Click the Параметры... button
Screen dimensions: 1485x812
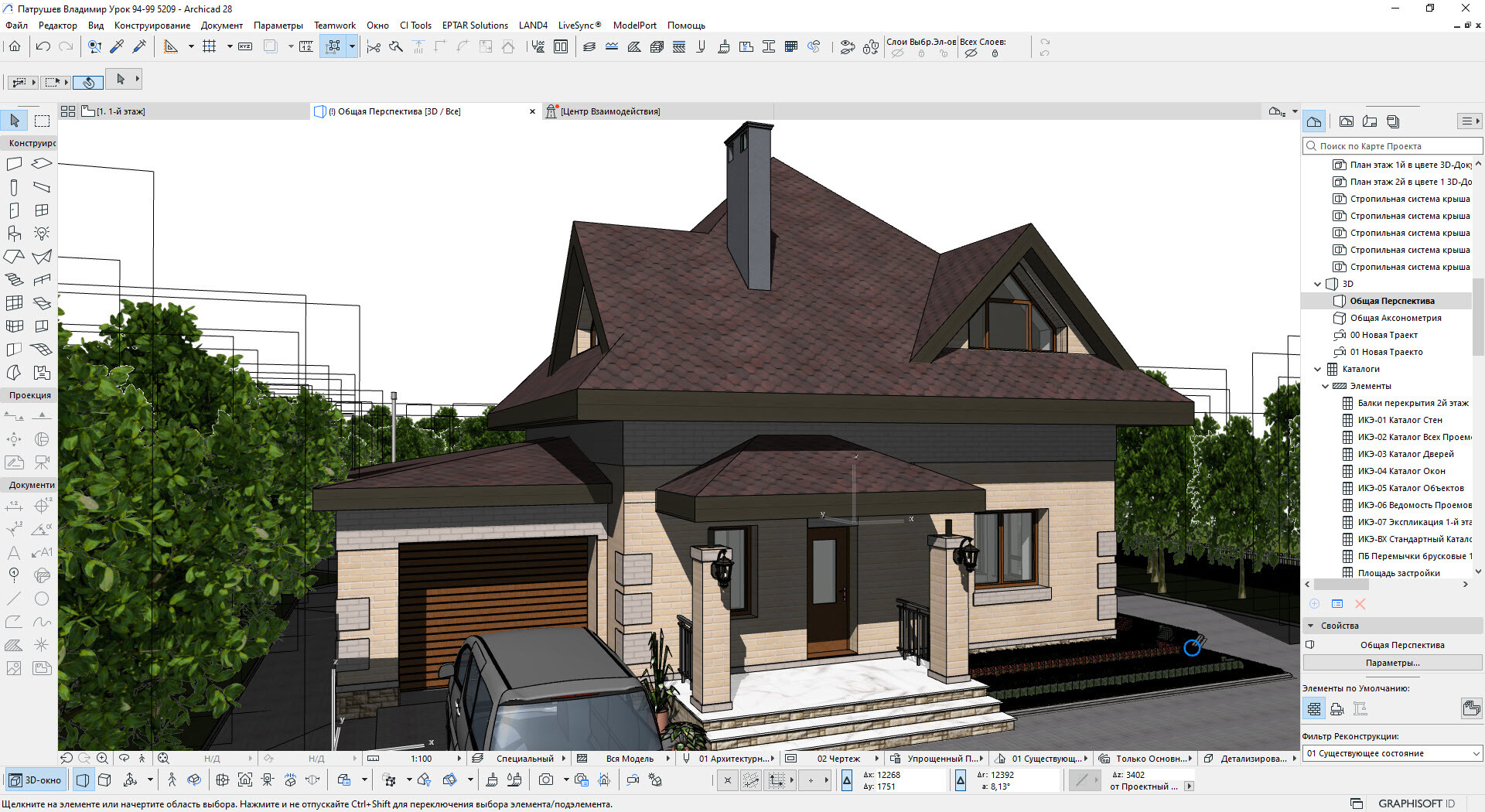(1391, 663)
